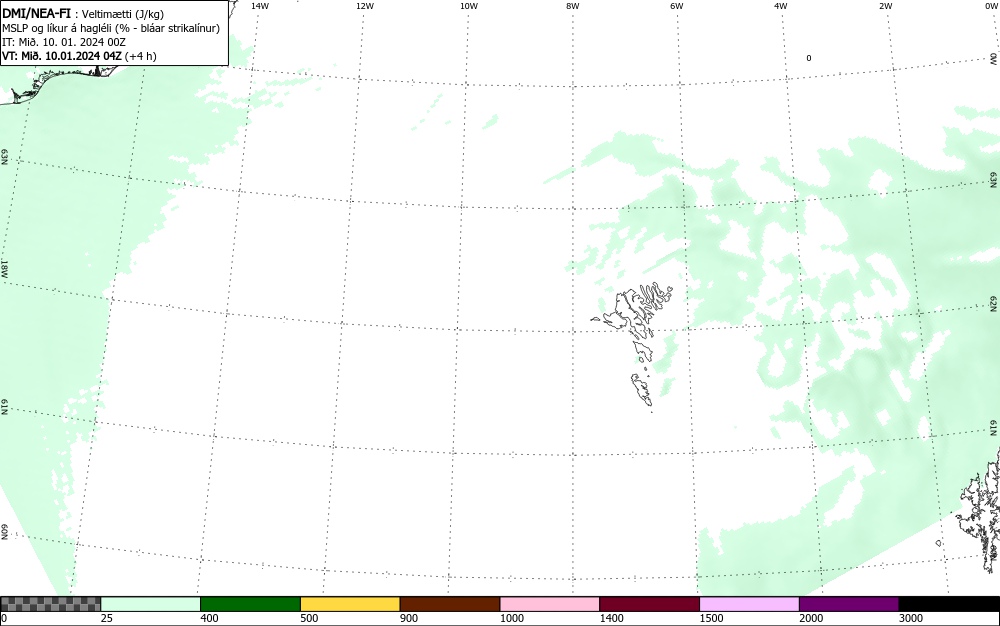
Task: Select the '10W' longitude label
Action: tap(469, 6)
